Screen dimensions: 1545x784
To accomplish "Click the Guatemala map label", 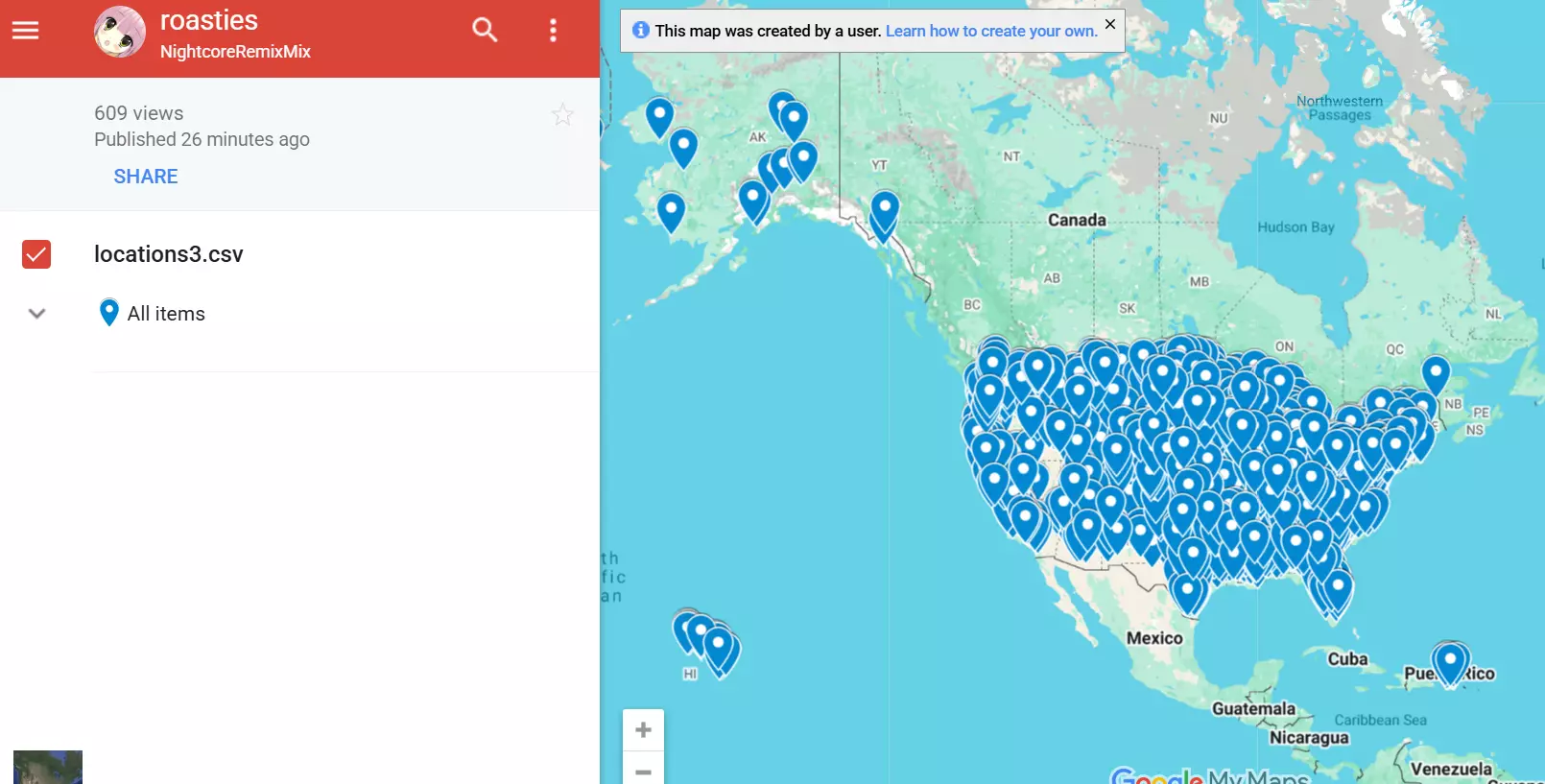I will coord(1253,709).
